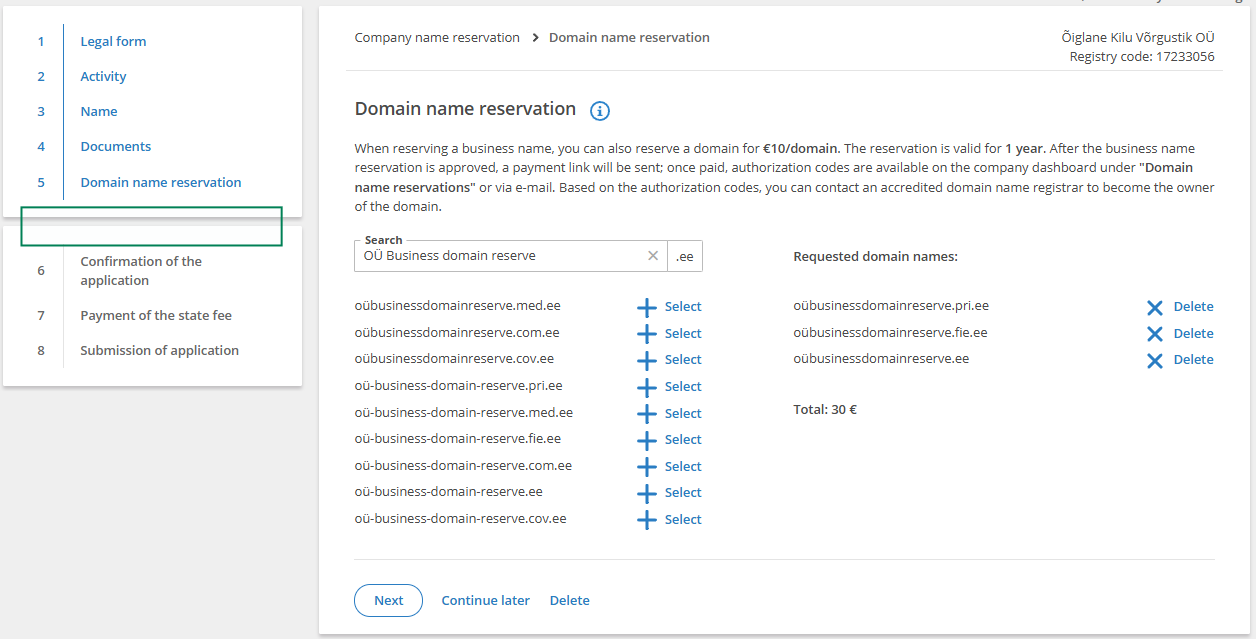The image size is (1256, 639).
Task: Click Requested domain names heading
Action: [875, 257]
